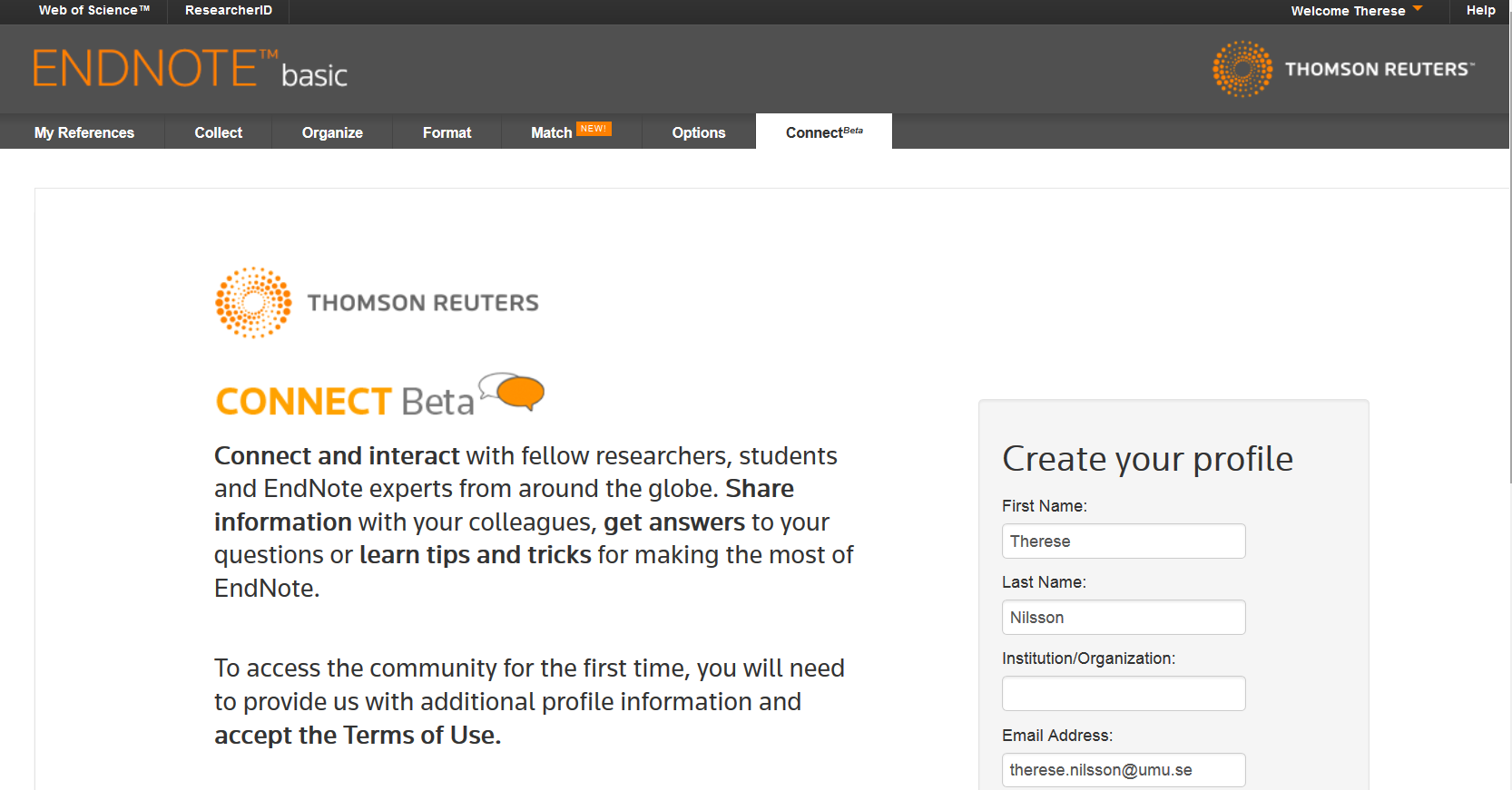Click the Last Name input field
Screen dimensions: 1512x790
(1124, 618)
